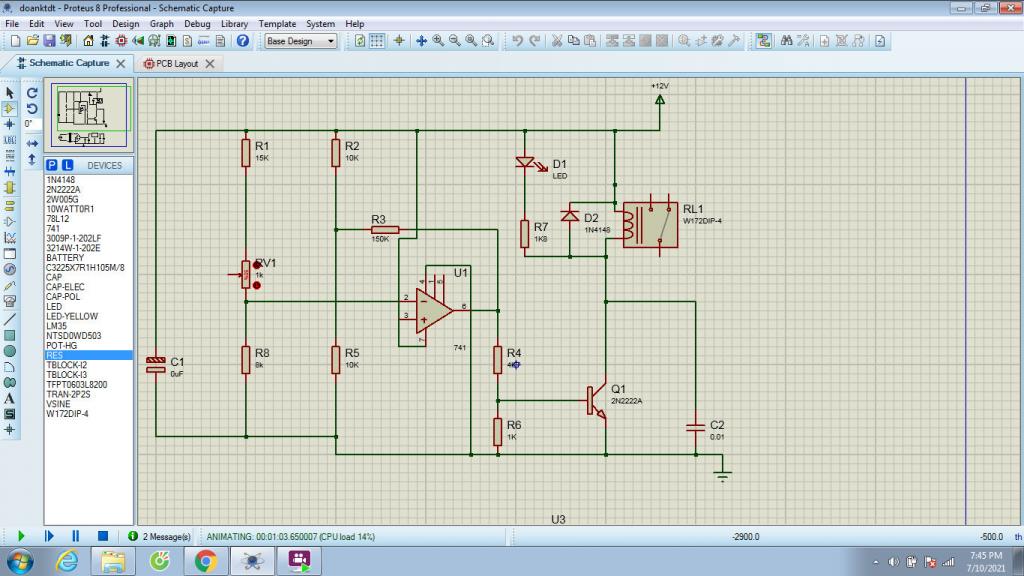This screenshot has width=1024, height=576.
Task: Click the Search binoculars icon
Action: 787,41
